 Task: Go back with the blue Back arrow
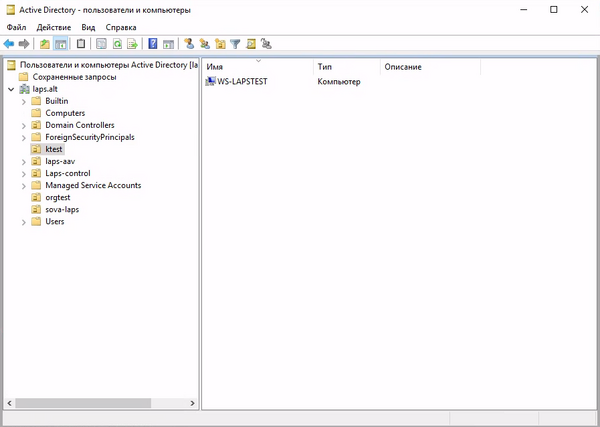coord(9,44)
